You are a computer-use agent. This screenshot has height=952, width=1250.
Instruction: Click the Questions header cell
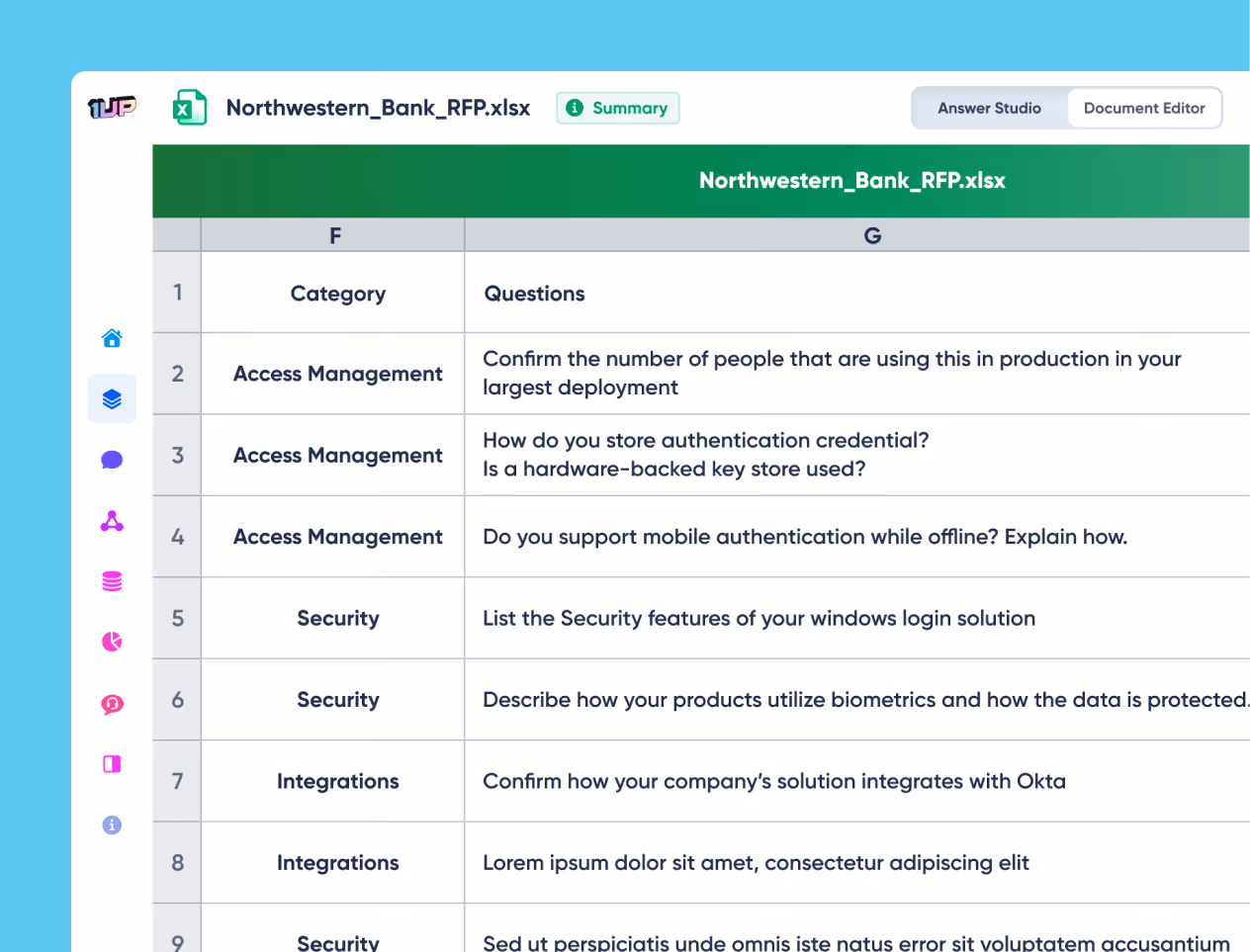pyautogui.click(x=857, y=293)
